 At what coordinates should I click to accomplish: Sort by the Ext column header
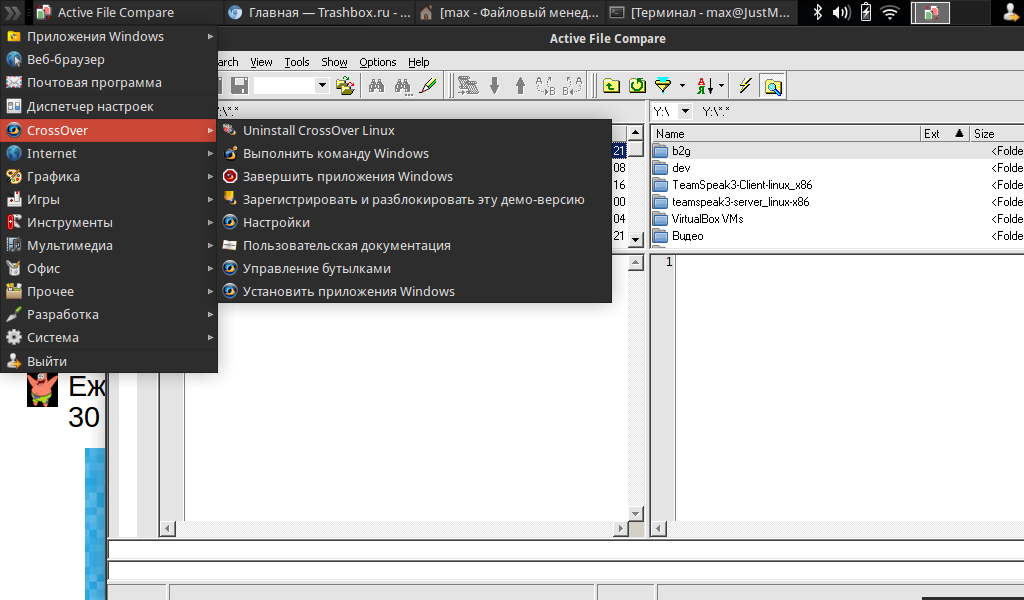coord(944,134)
